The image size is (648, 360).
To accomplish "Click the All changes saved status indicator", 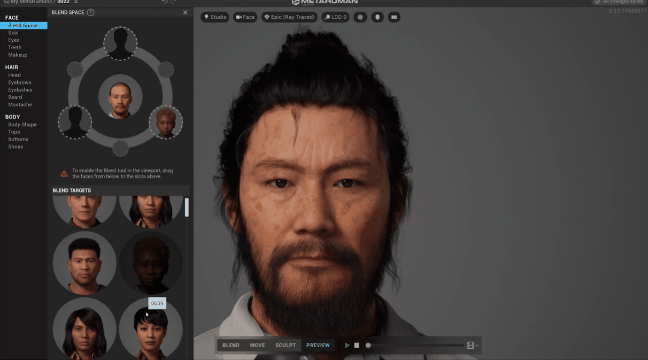I will click(619, 2).
